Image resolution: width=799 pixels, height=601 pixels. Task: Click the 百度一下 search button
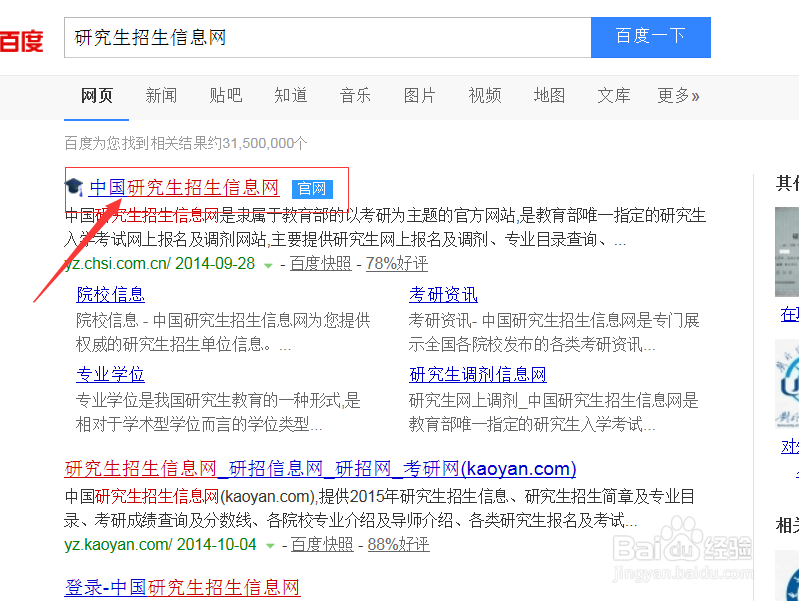[x=651, y=37]
